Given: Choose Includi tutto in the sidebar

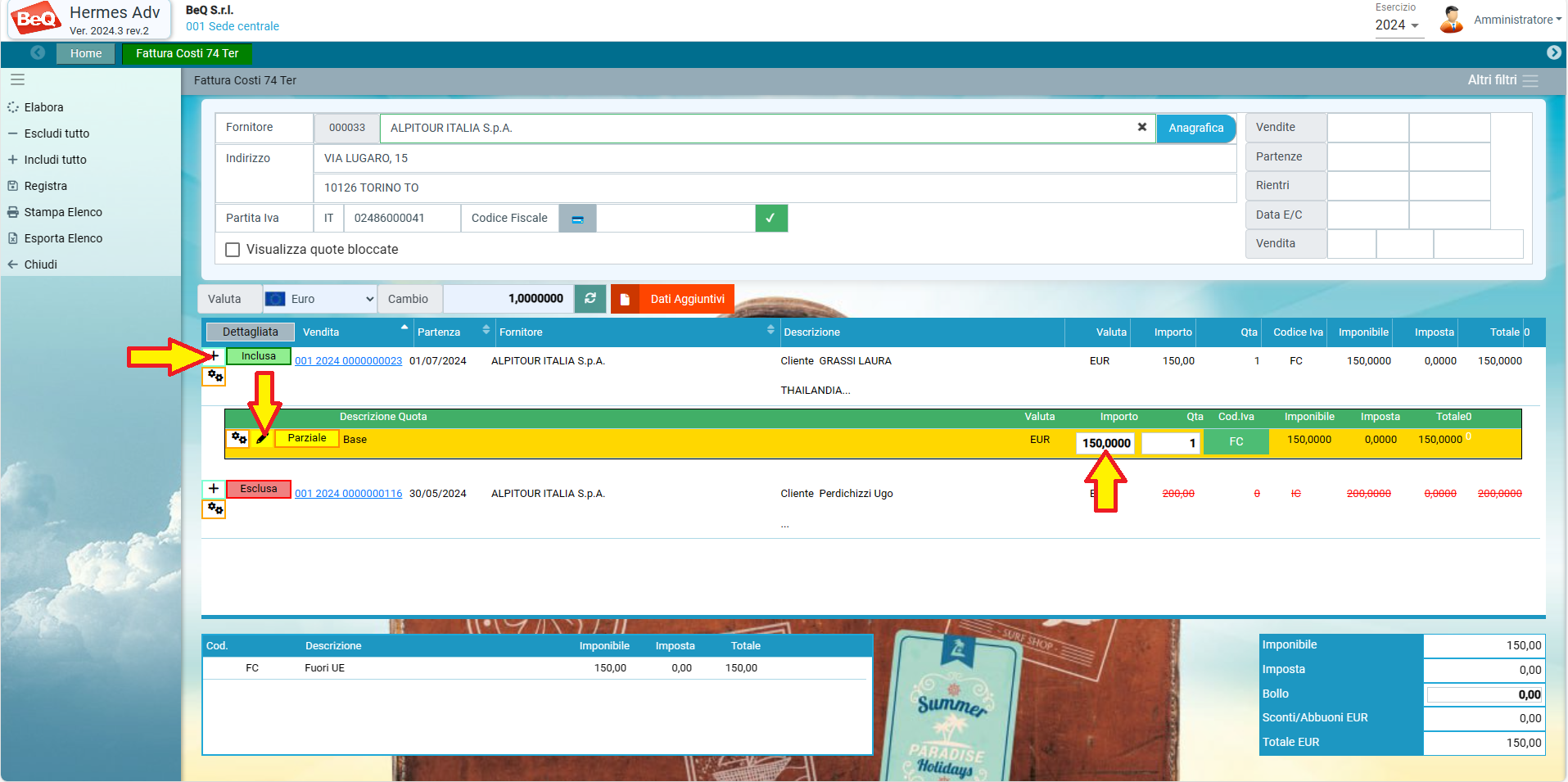Looking at the screenshot, I should point(55,160).
